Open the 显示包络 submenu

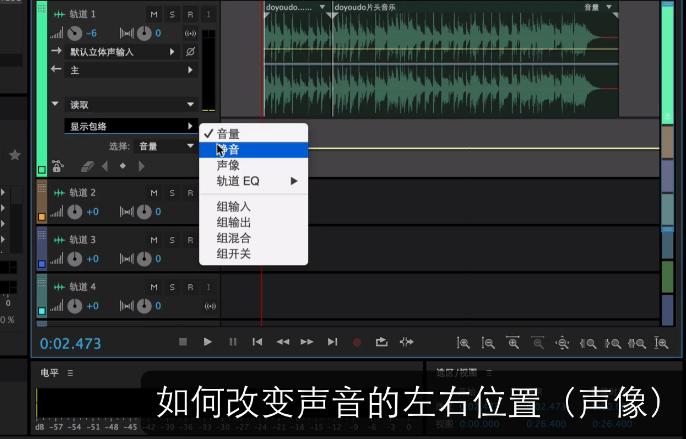click(x=131, y=126)
